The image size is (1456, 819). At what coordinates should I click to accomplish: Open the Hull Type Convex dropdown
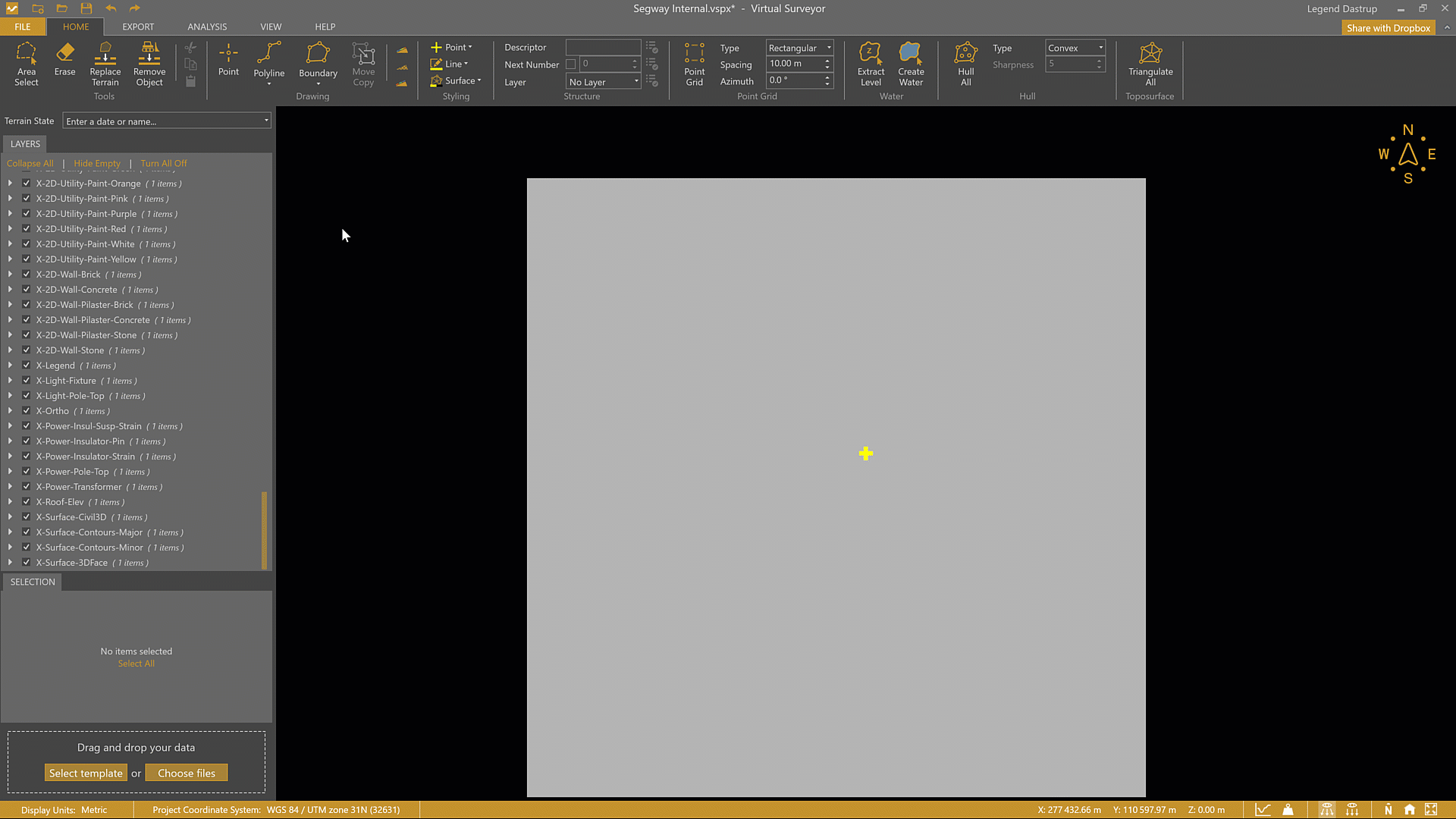pos(1075,48)
